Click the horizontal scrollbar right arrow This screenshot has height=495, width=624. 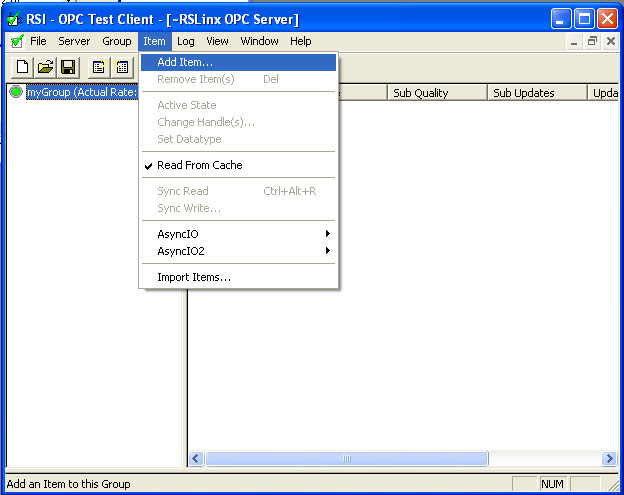tap(609, 458)
